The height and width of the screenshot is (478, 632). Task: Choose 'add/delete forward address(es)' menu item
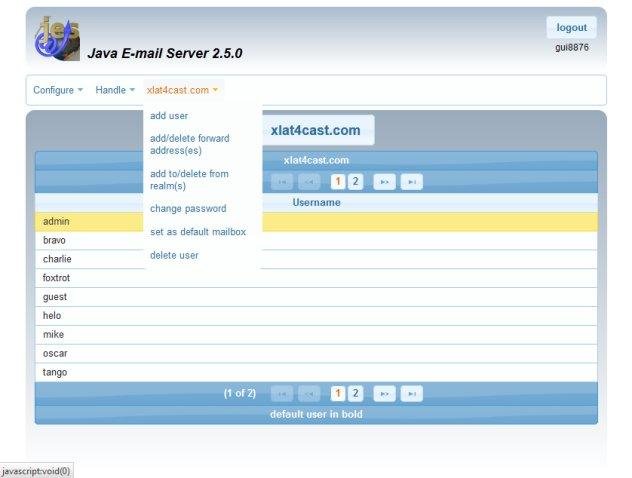coord(190,144)
